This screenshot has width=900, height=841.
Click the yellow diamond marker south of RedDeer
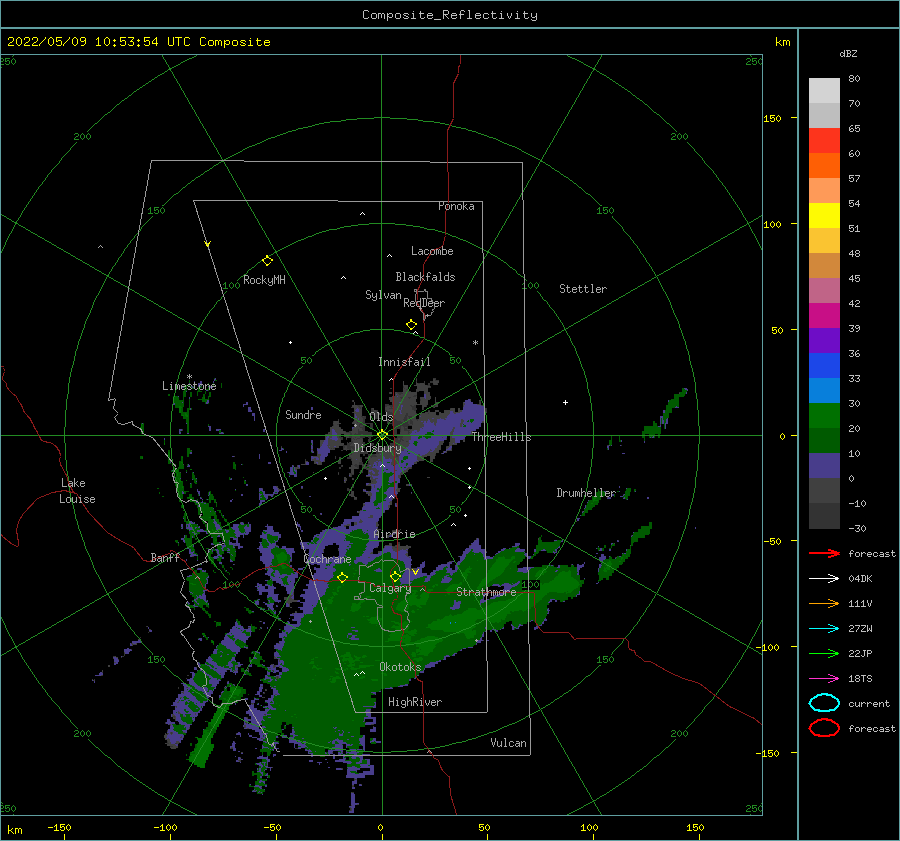pyautogui.click(x=412, y=325)
